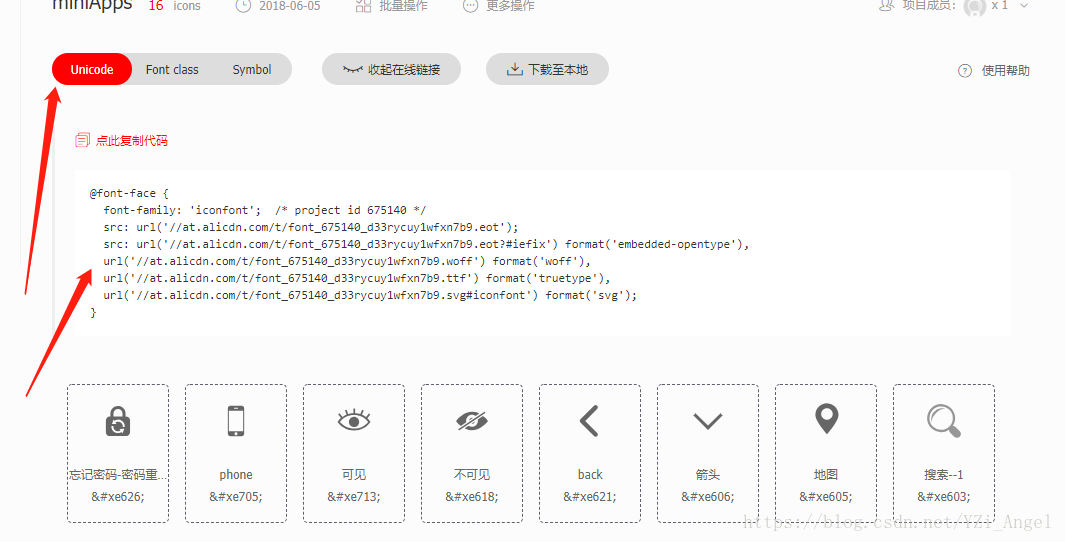Screen dimensions: 1065x542
Task: Click the closed-eye collapse link icon
Action: point(353,69)
